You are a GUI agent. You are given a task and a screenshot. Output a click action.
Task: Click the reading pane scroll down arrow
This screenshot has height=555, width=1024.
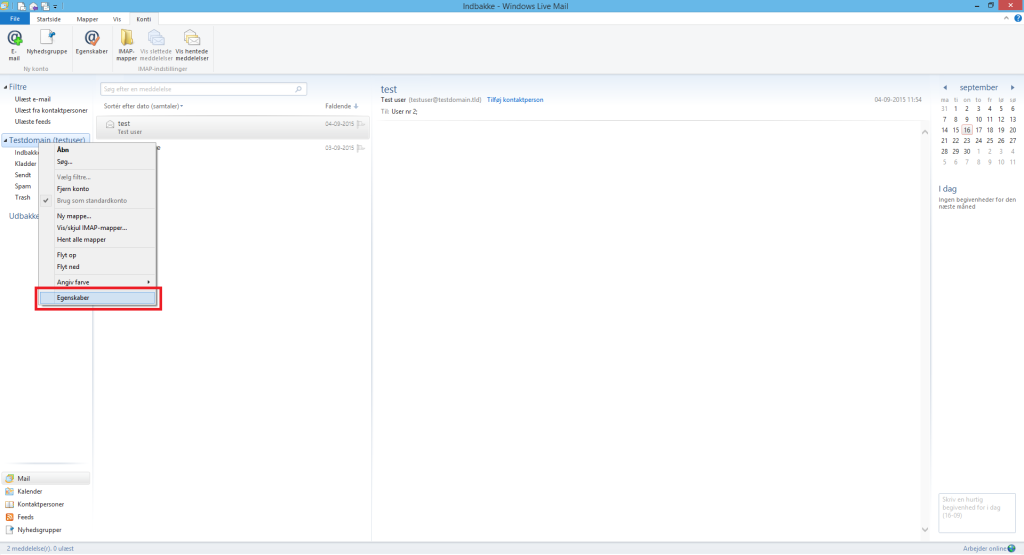click(925, 530)
